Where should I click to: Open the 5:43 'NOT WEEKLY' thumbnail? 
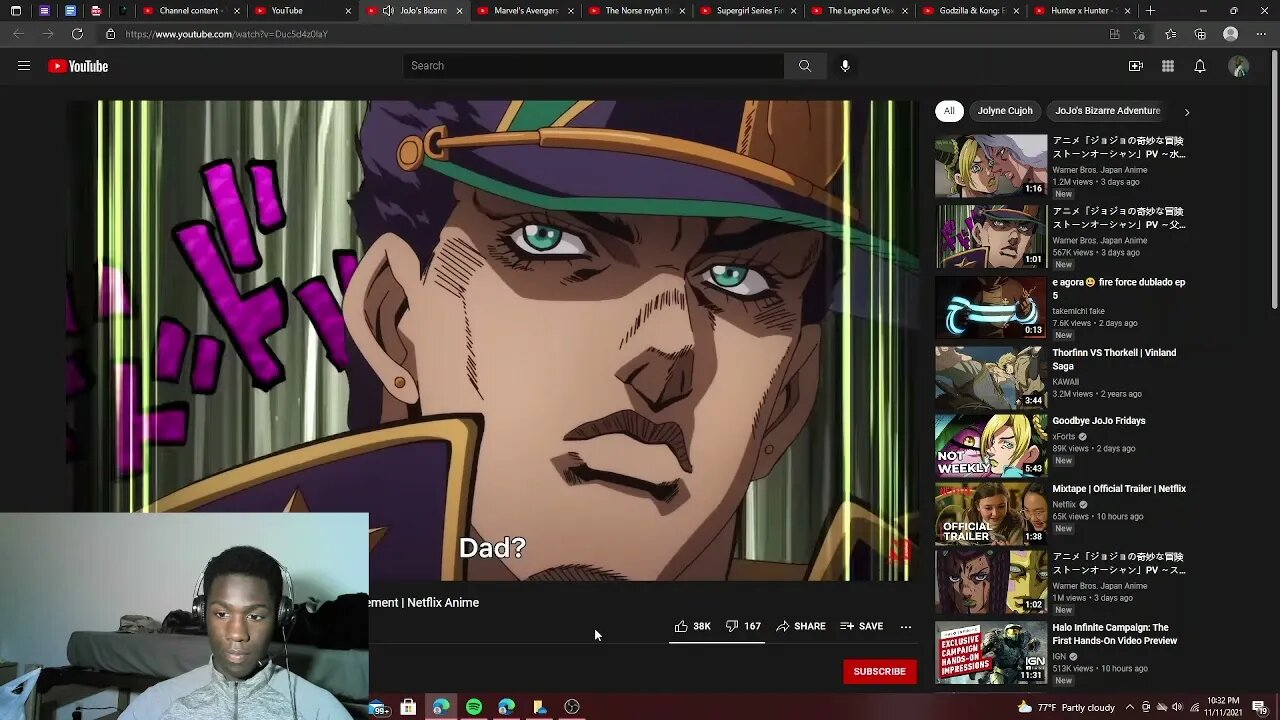(x=991, y=446)
